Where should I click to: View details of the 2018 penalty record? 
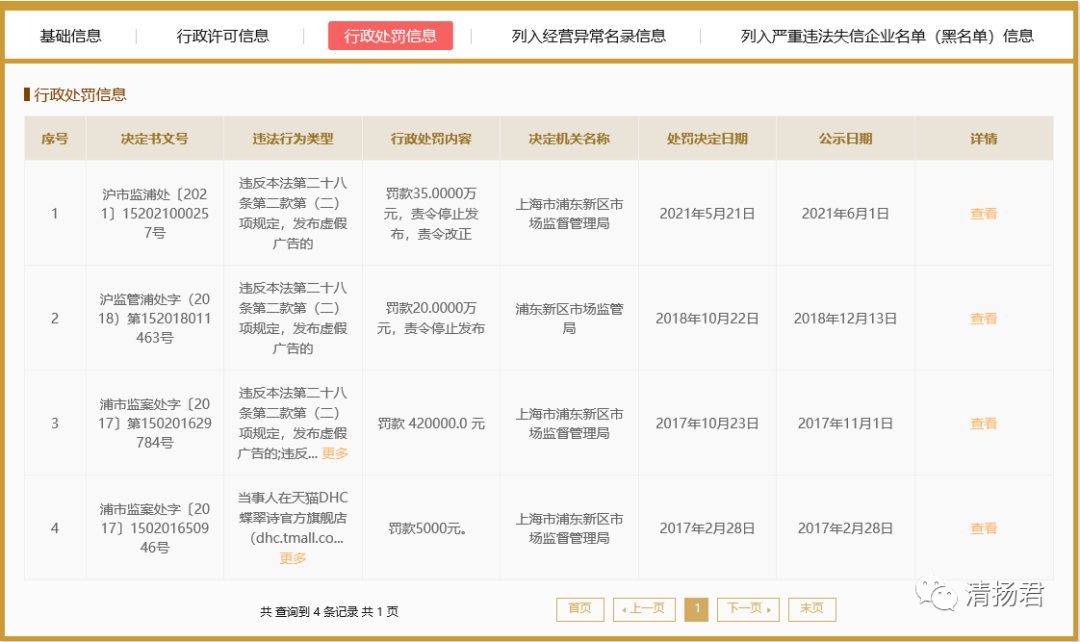click(983, 318)
